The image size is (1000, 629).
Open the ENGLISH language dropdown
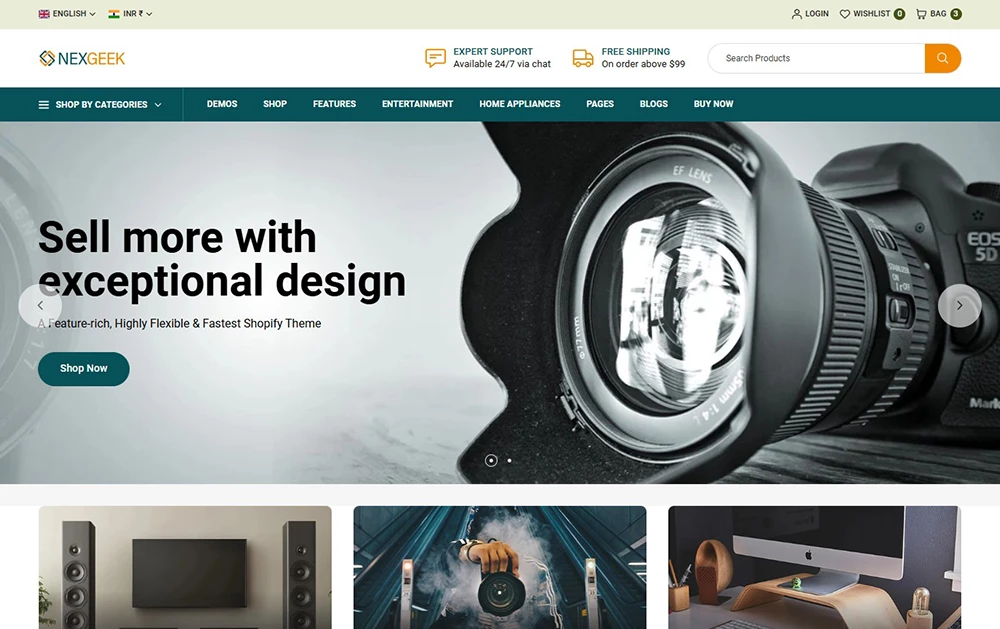pos(65,13)
